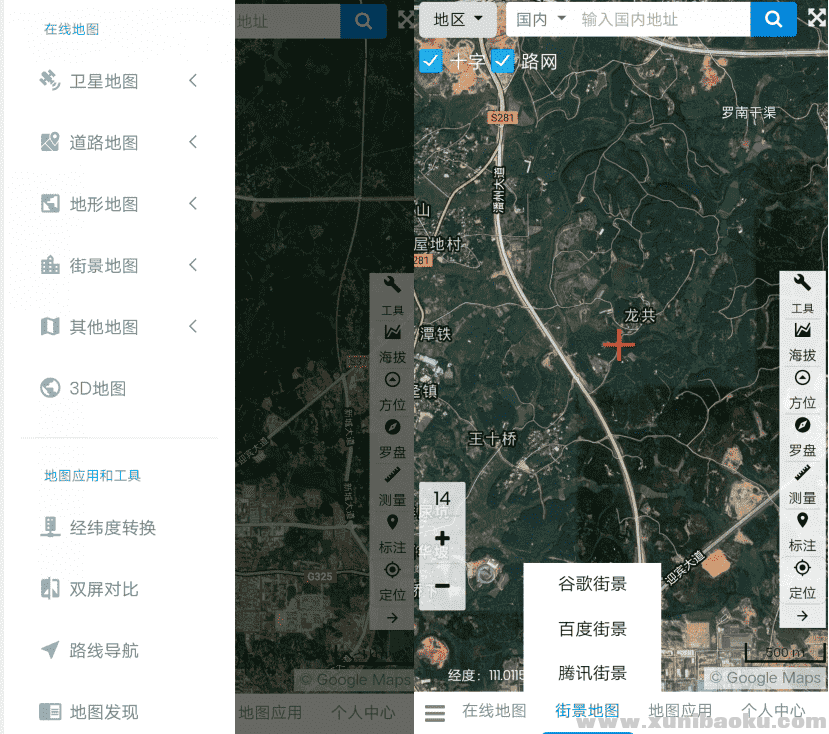Select the elevation (海拔) chart icon

coord(802,331)
